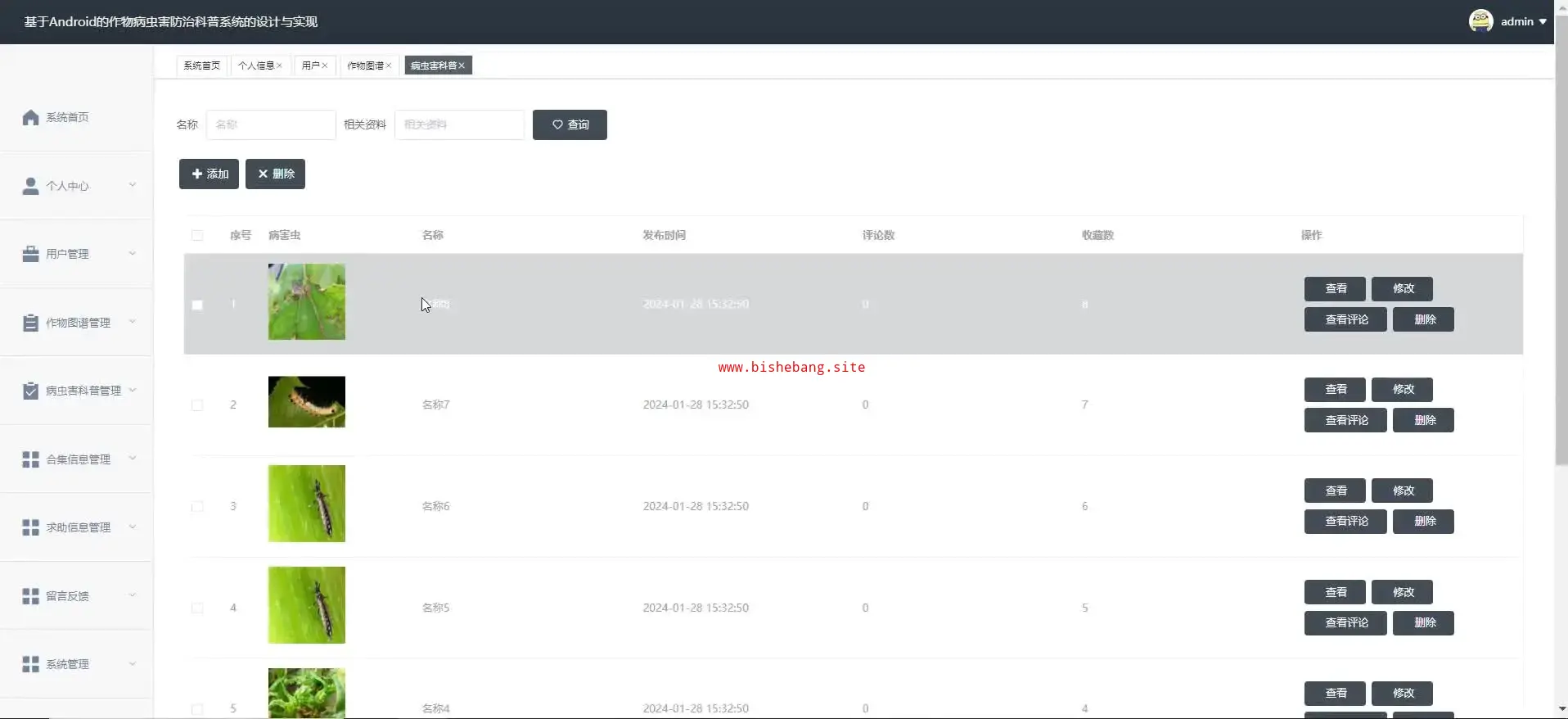Click the scrollbar down arrow
The width and height of the screenshot is (1568, 719).
(x=1561, y=709)
